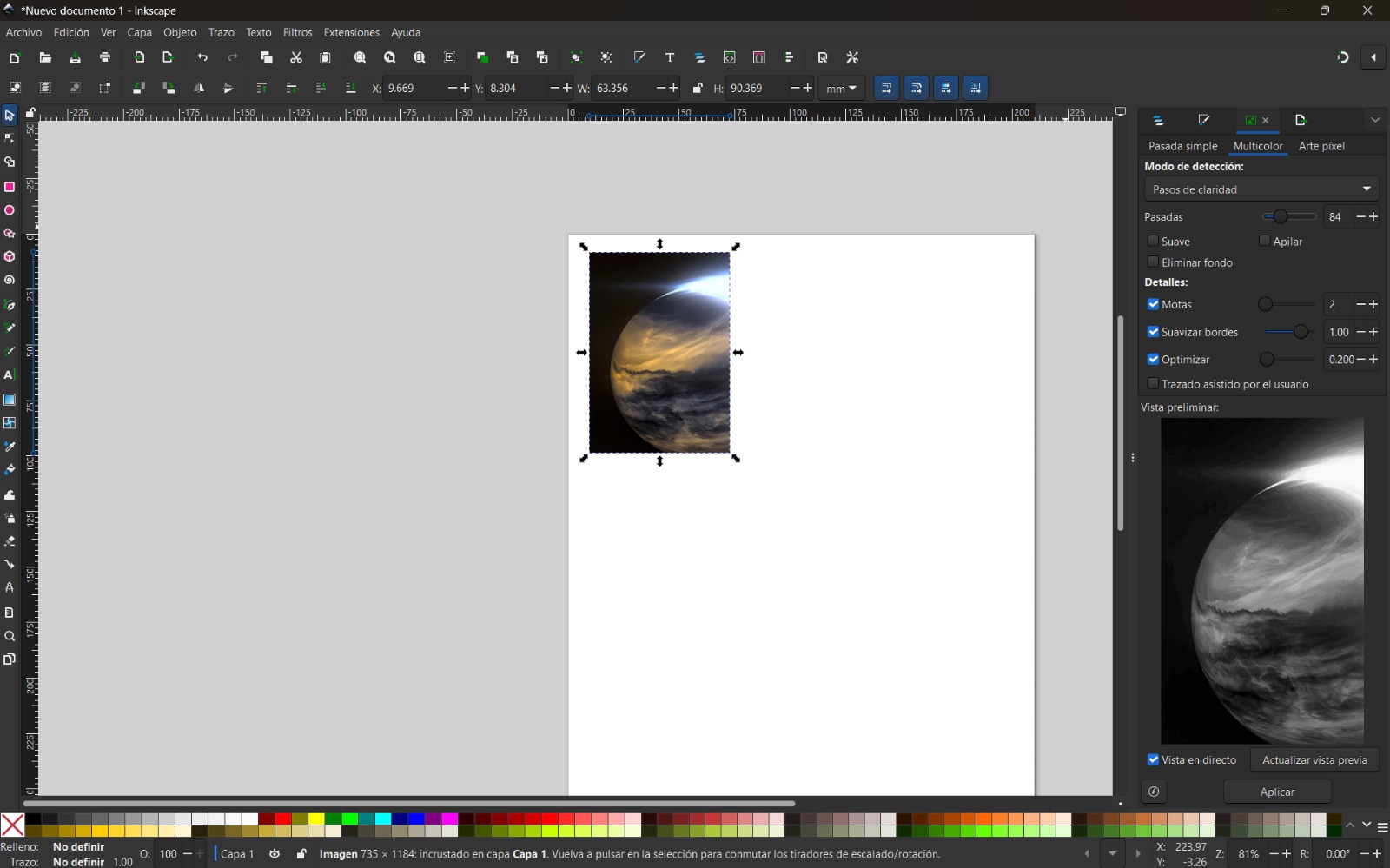Open the Fill and Stroke dialog icon
This screenshot has width=1390, height=868.
pos(640,57)
